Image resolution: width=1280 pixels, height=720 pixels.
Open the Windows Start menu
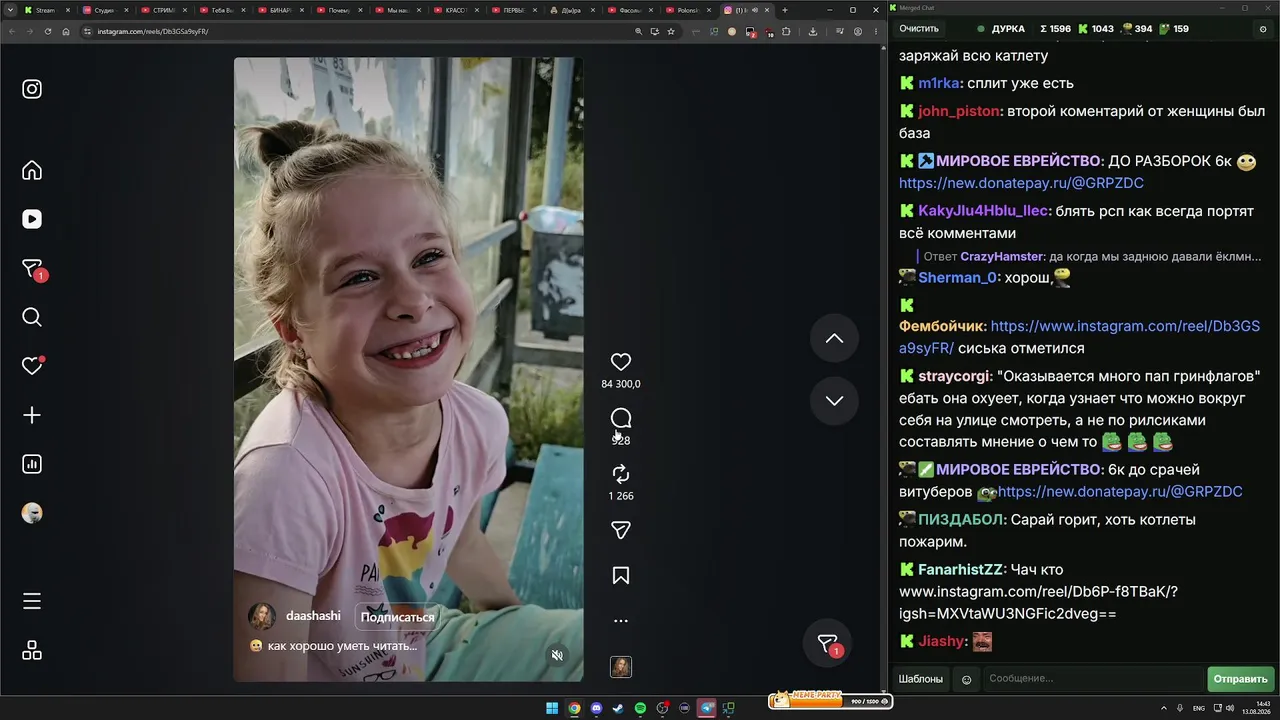(552, 708)
